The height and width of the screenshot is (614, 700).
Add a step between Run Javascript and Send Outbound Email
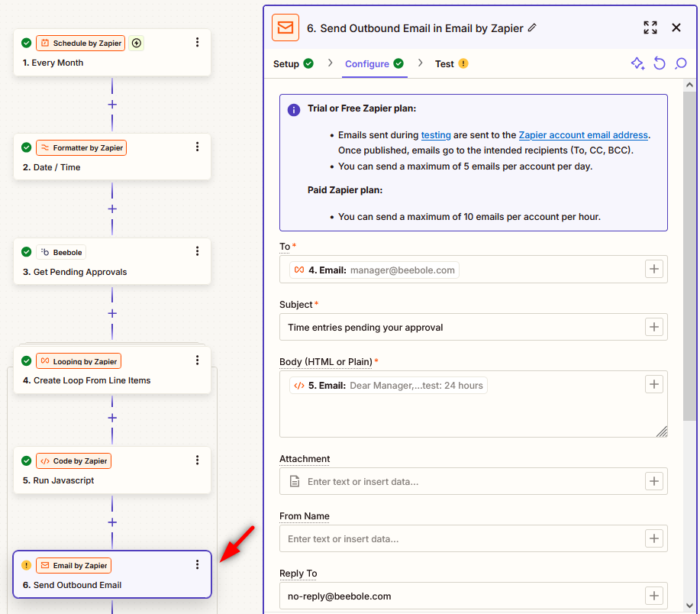(112, 522)
